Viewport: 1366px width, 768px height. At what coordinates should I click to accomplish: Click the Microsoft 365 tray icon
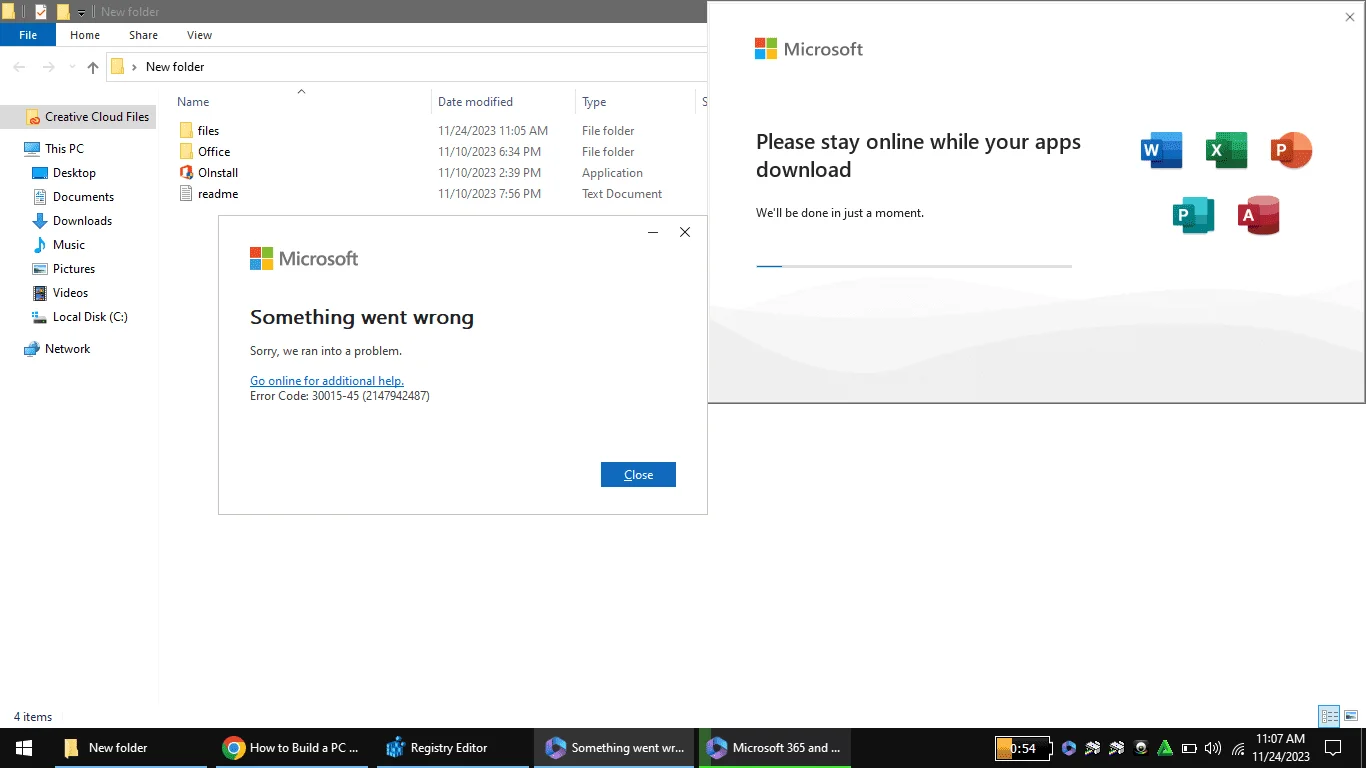1069,748
